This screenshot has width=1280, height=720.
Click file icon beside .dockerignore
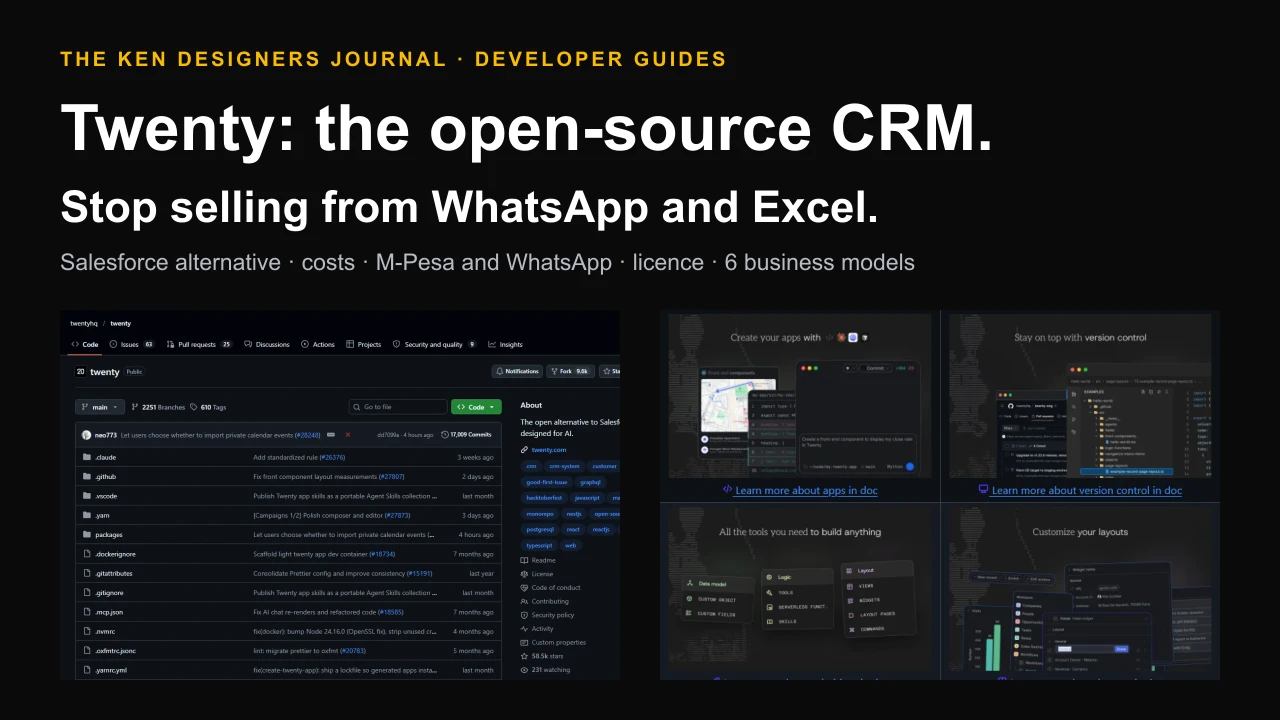tap(87, 554)
